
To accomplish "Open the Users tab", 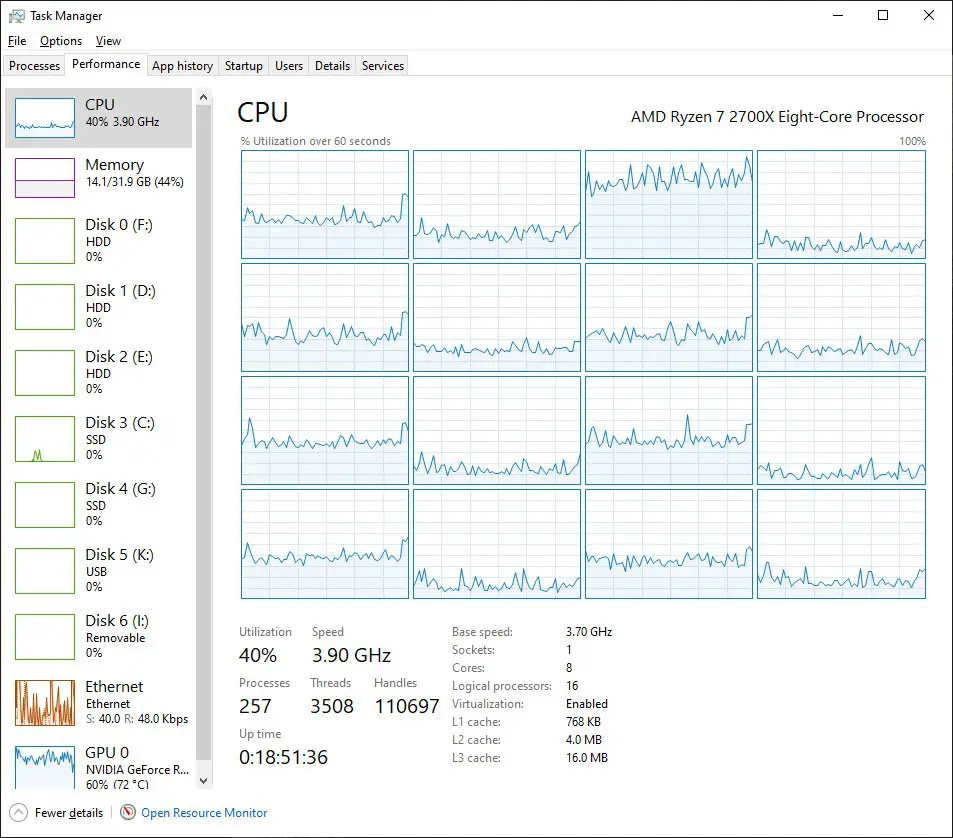I will click(x=289, y=66).
